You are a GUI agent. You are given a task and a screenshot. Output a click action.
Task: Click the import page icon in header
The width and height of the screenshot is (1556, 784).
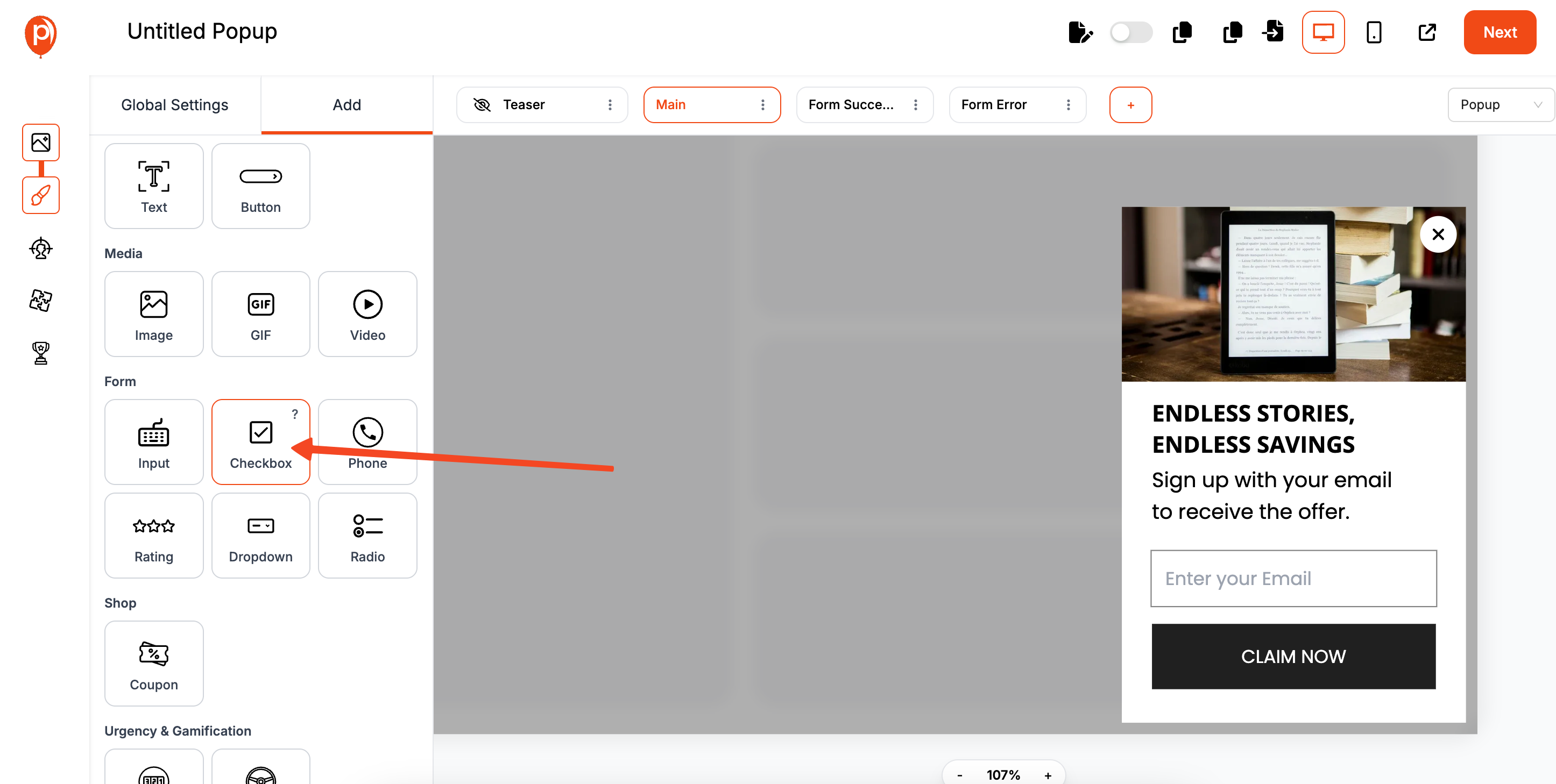coord(1274,31)
